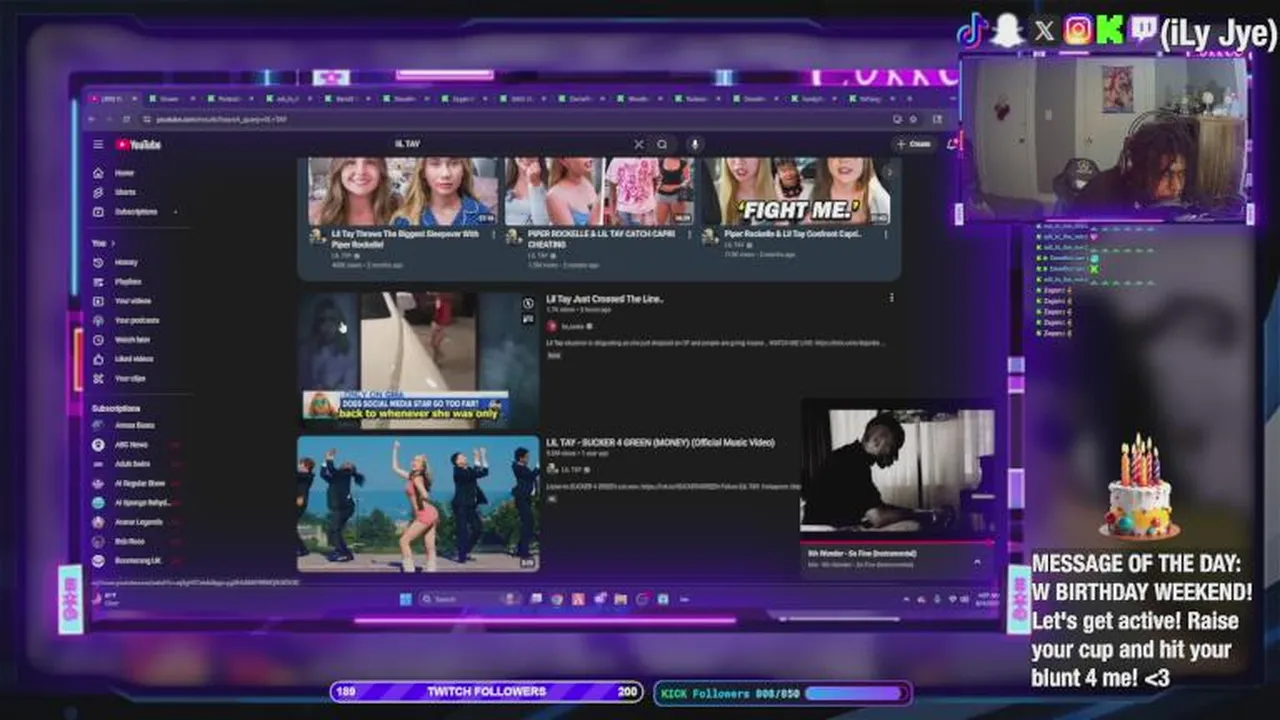Screen dimensions: 1280x720
Task: Seek on the miniplayer red progress bar
Action: [898, 543]
